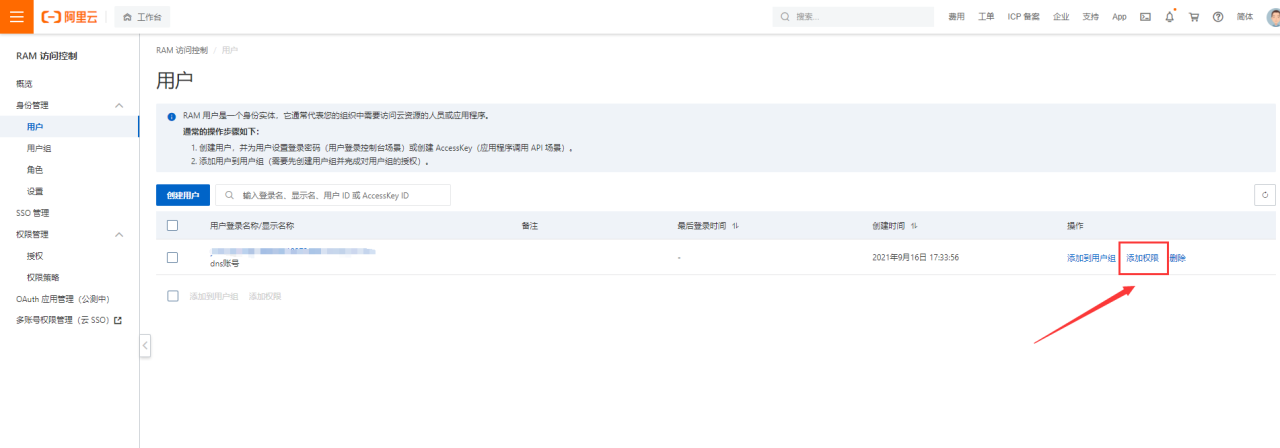Click the 操作 column header
The height and width of the screenshot is (448, 1280).
click(1076, 226)
